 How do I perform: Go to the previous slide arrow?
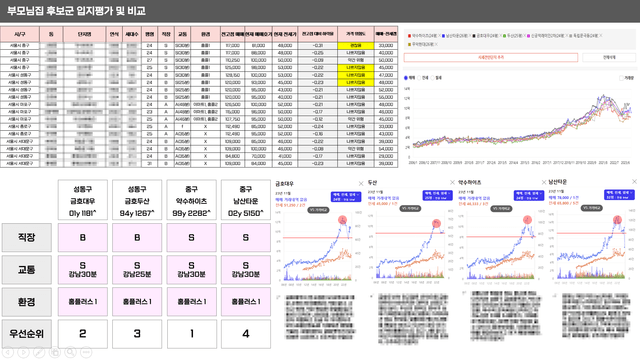[8, 352]
